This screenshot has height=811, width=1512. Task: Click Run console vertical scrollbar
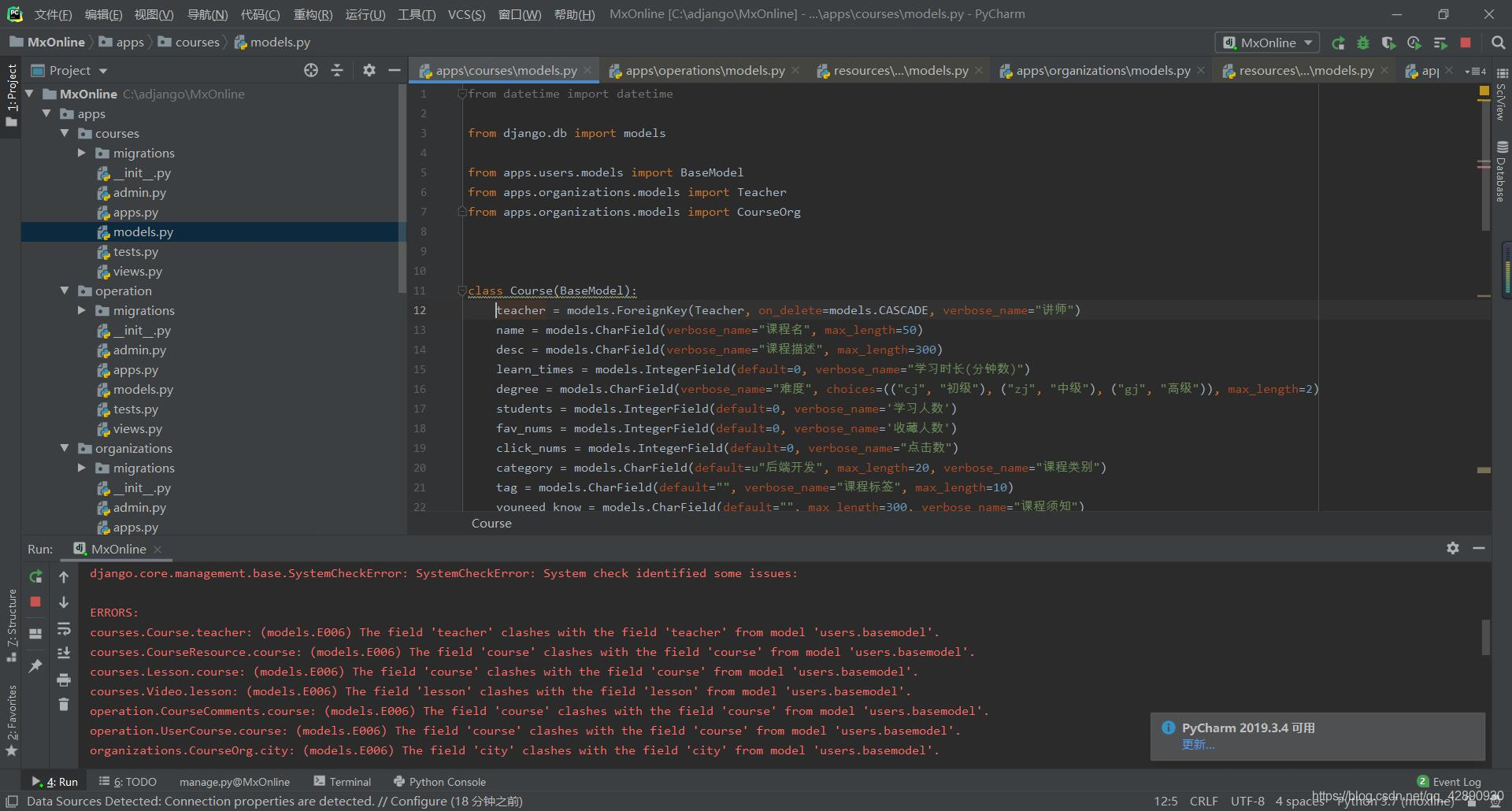tap(1486, 637)
